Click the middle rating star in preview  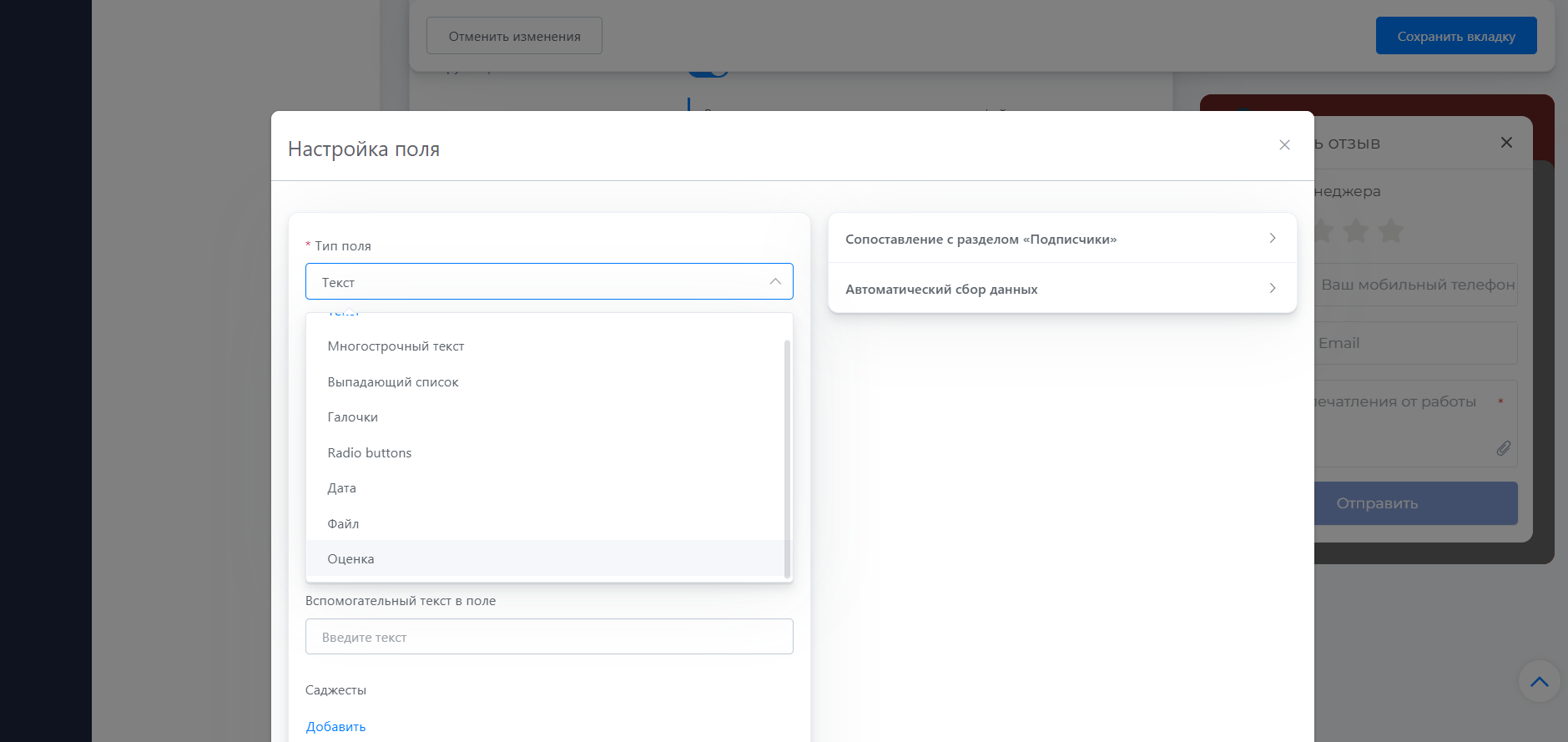click(1356, 230)
